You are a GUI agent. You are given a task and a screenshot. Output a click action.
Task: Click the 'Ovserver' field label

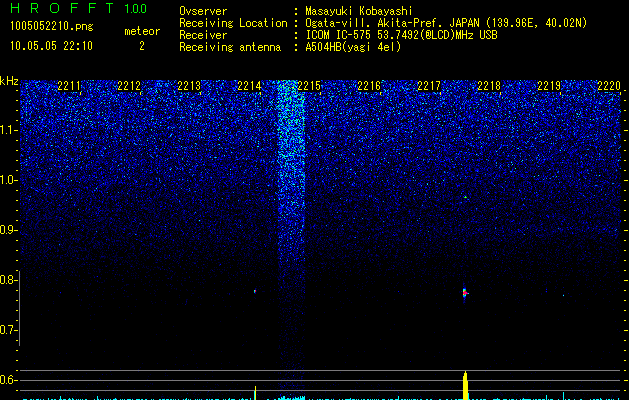coord(203,11)
